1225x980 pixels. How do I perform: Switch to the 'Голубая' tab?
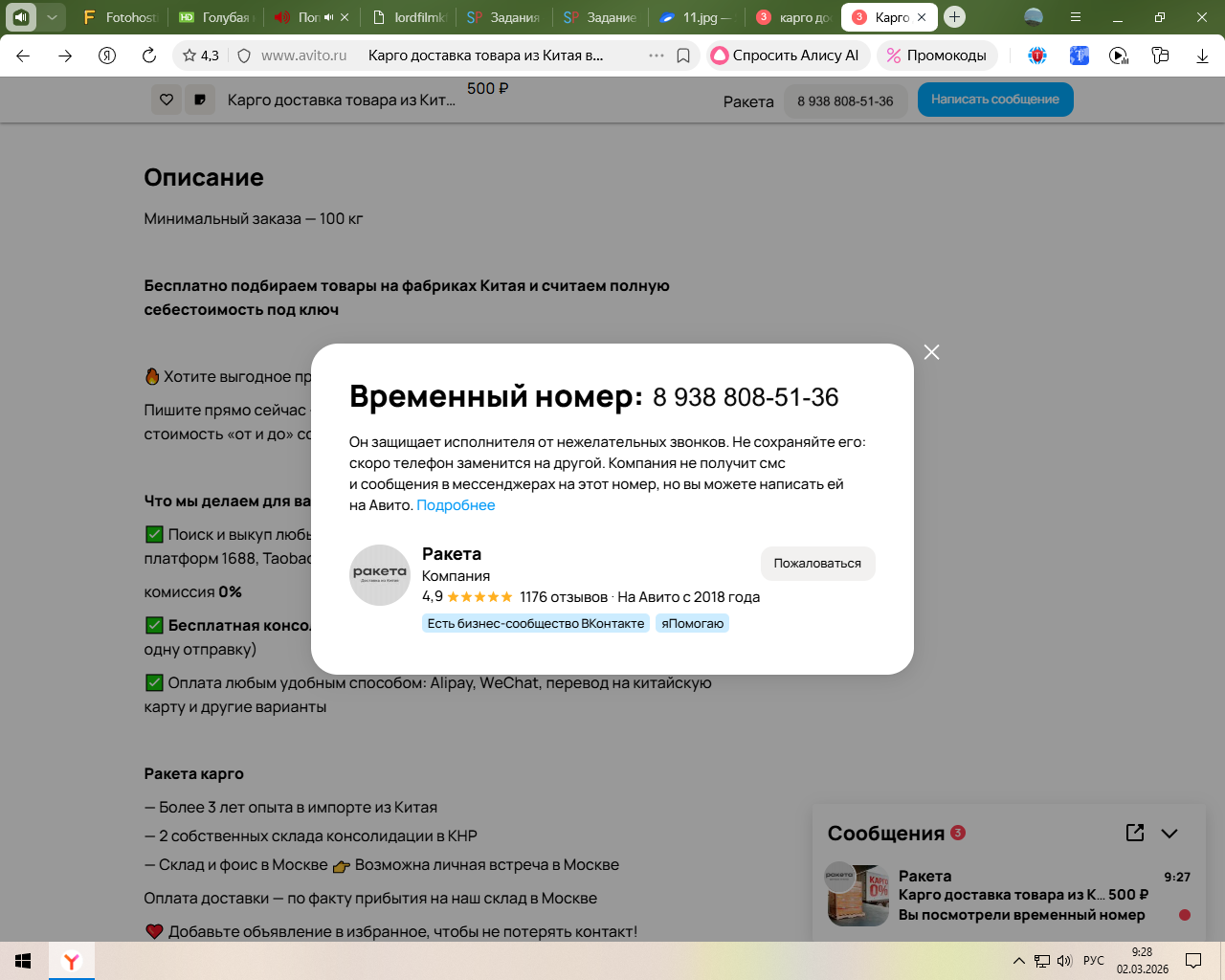[x=215, y=17]
